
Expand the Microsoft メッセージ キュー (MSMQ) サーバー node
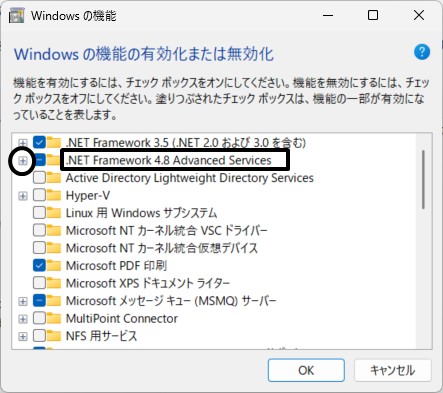coord(23,301)
